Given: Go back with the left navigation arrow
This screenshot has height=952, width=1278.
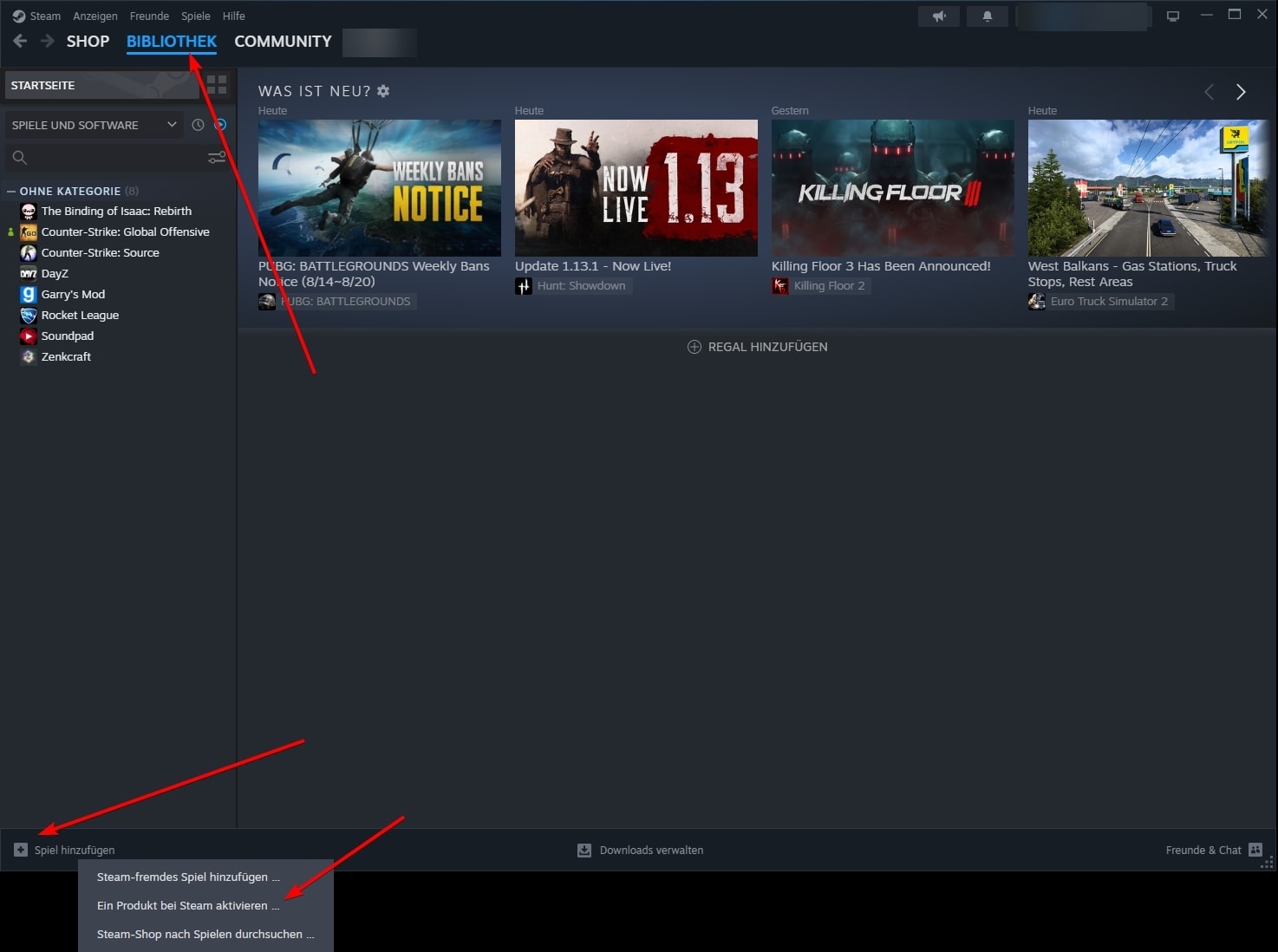Looking at the screenshot, I should coord(20,41).
